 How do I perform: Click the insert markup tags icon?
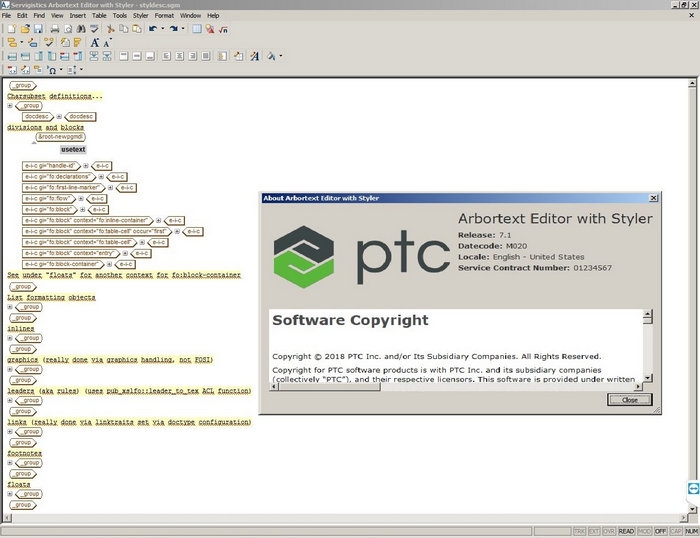click(12, 42)
